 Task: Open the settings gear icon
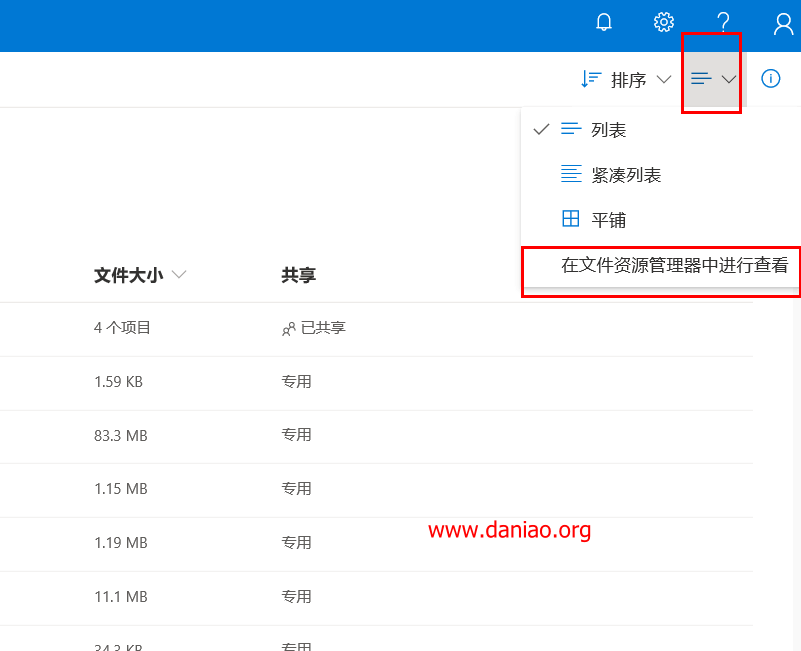point(664,22)
